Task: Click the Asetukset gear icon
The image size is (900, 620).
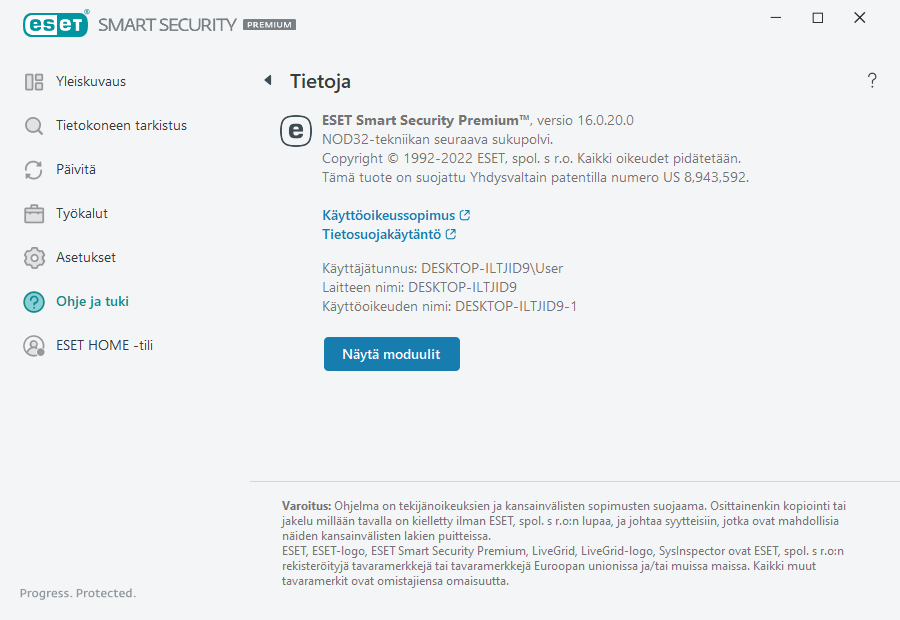Action: (34, 258)
